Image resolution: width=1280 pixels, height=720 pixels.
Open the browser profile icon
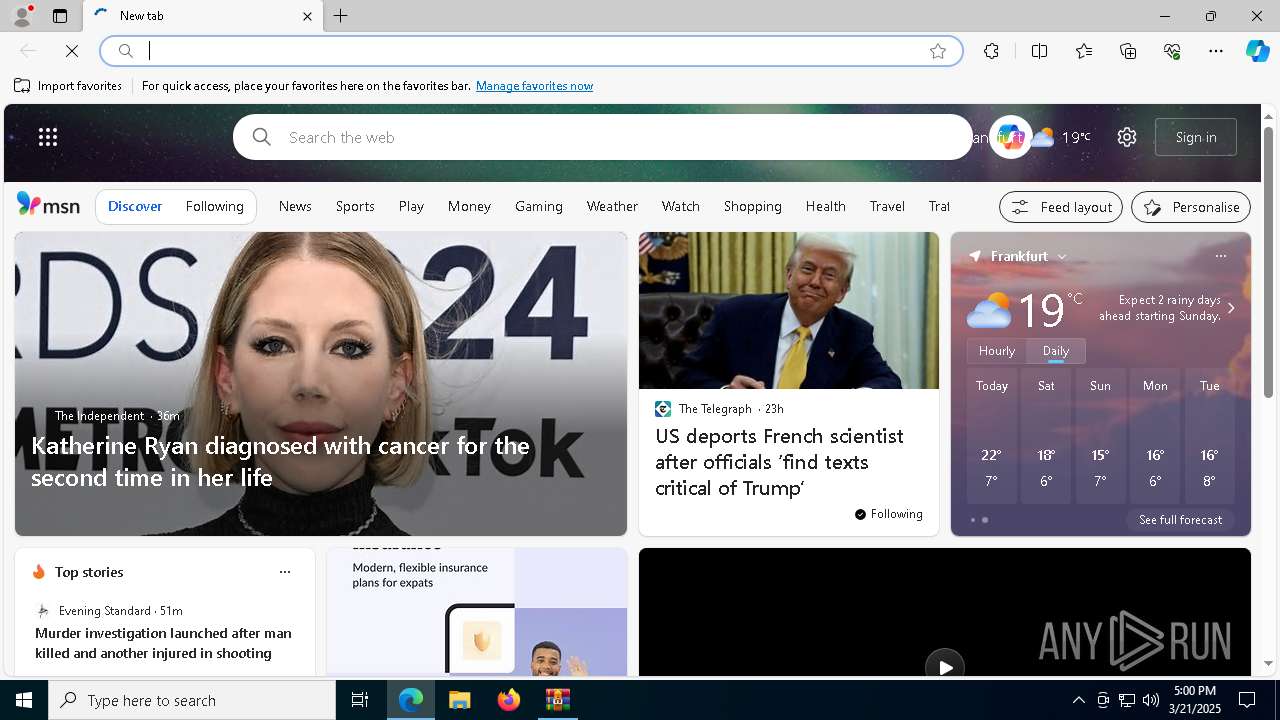(x=21, y=16)
